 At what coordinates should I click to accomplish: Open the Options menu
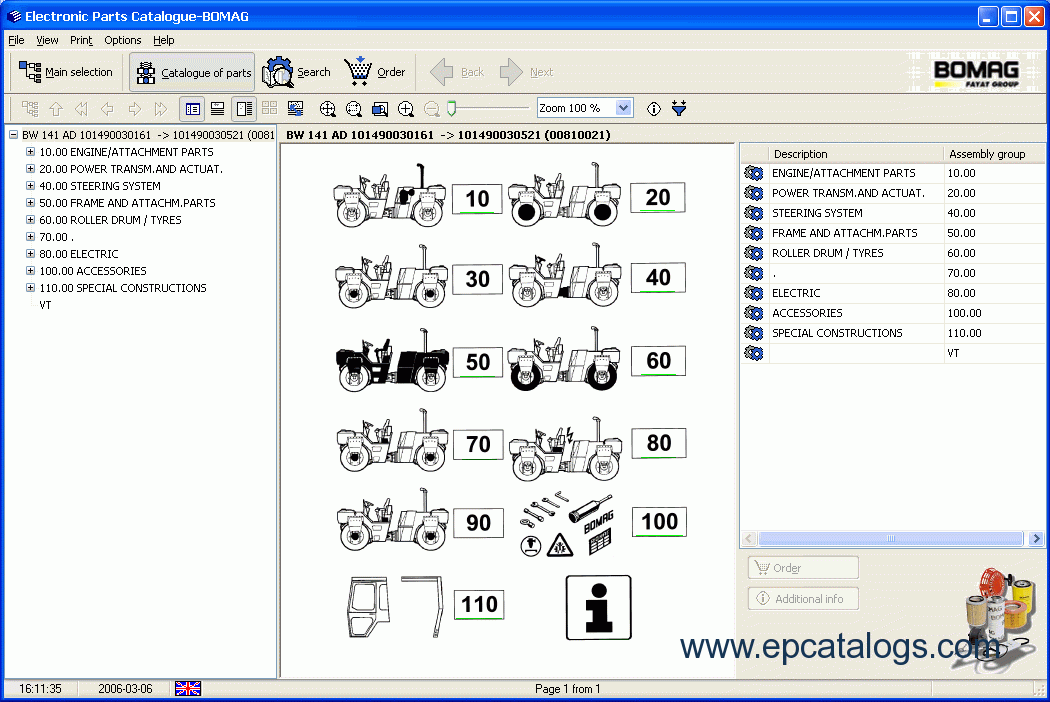[x=123, y=40]
